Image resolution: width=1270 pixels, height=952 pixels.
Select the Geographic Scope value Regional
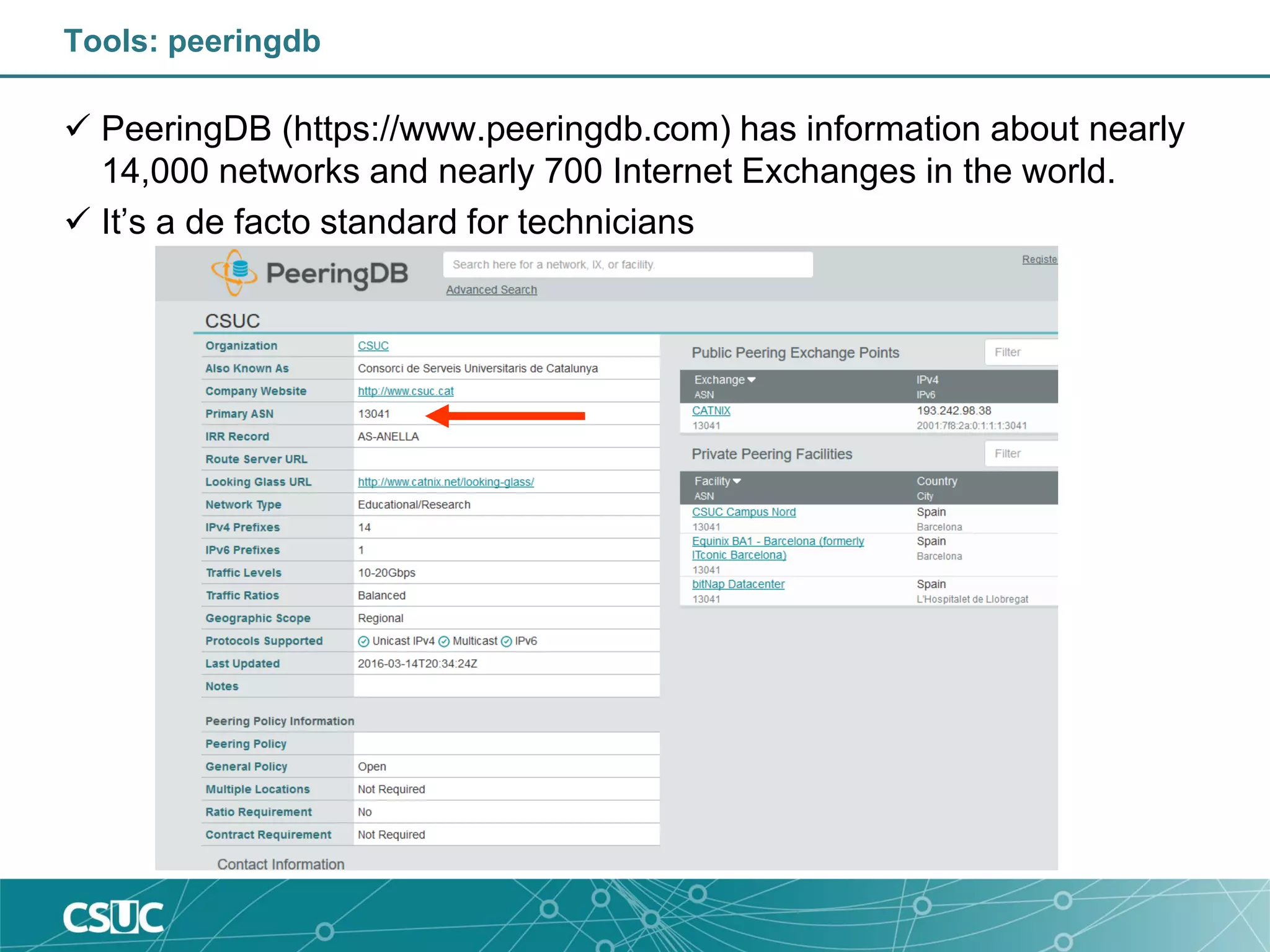pyautogui.click(x=380, y=619)
